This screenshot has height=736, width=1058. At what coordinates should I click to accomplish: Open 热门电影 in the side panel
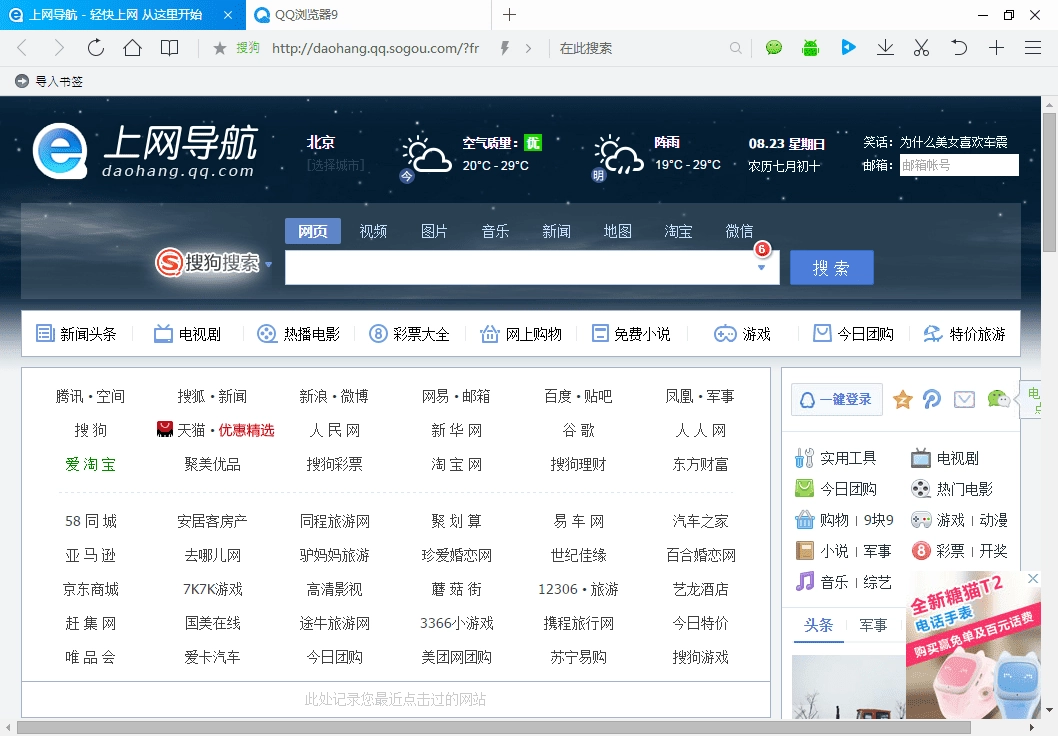tap(952, 488)
